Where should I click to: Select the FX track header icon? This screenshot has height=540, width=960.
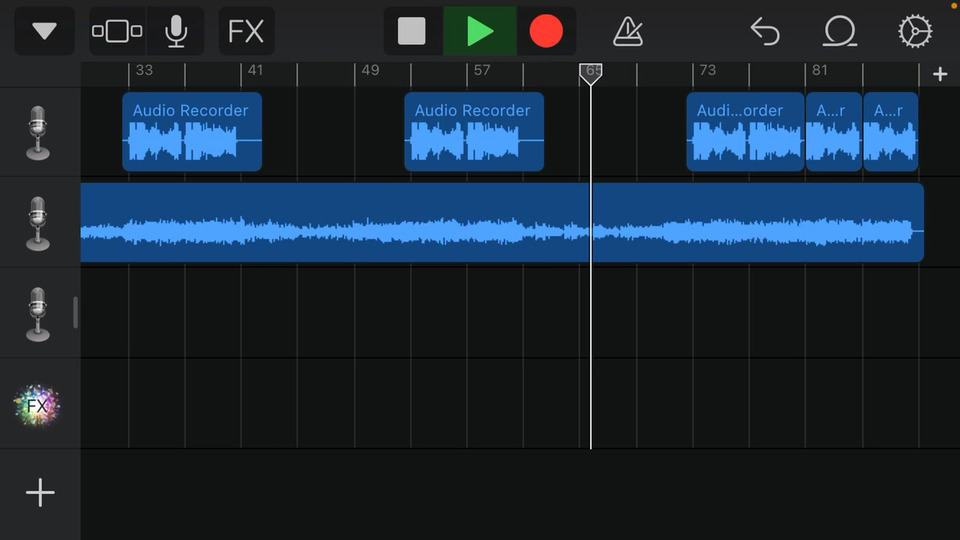pyautogui.click(x=37, y=405)
